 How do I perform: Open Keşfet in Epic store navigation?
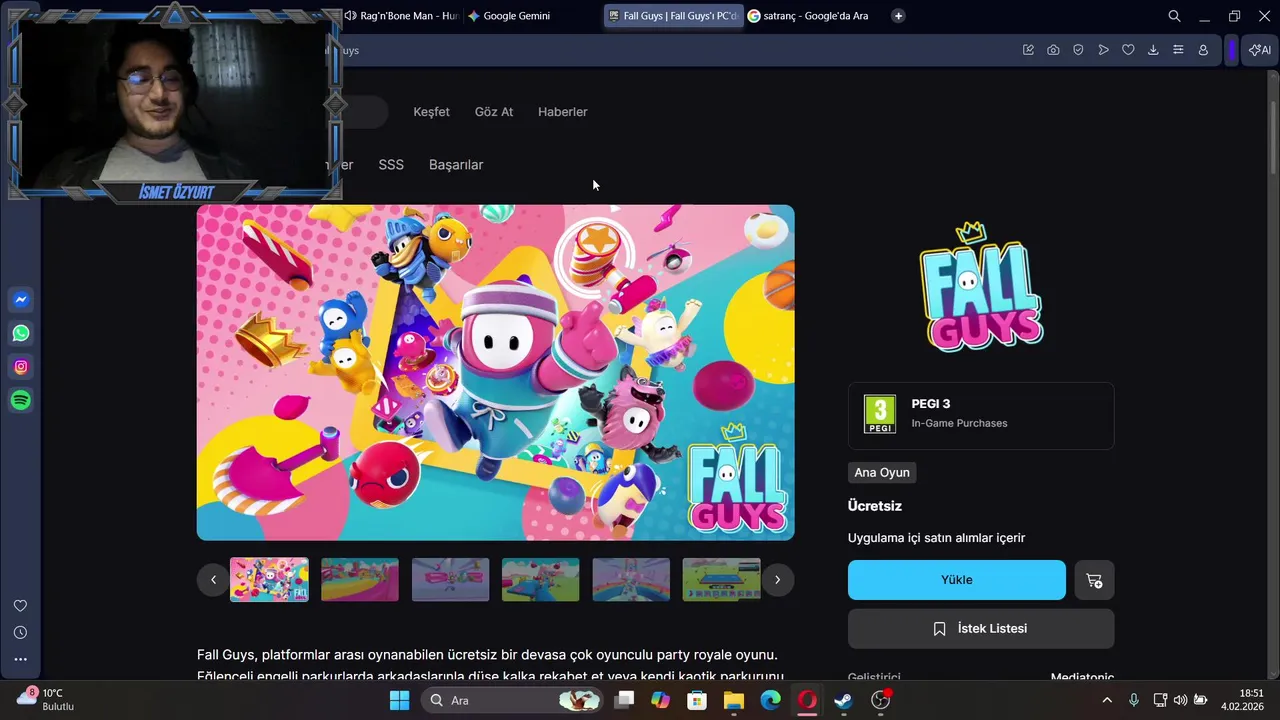pos(431,112)
